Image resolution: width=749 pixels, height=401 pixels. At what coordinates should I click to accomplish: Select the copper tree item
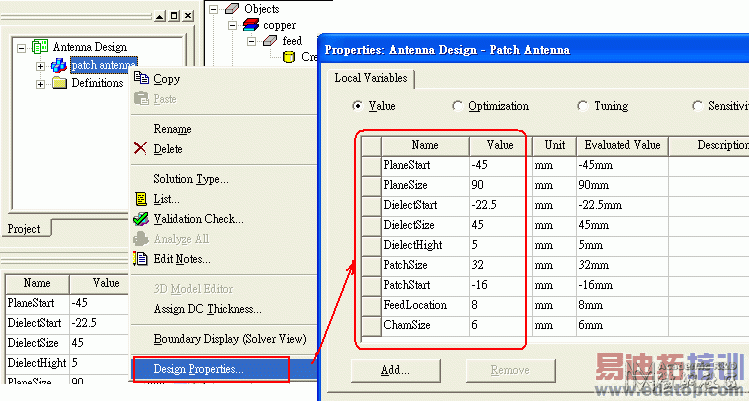point(279,25)
